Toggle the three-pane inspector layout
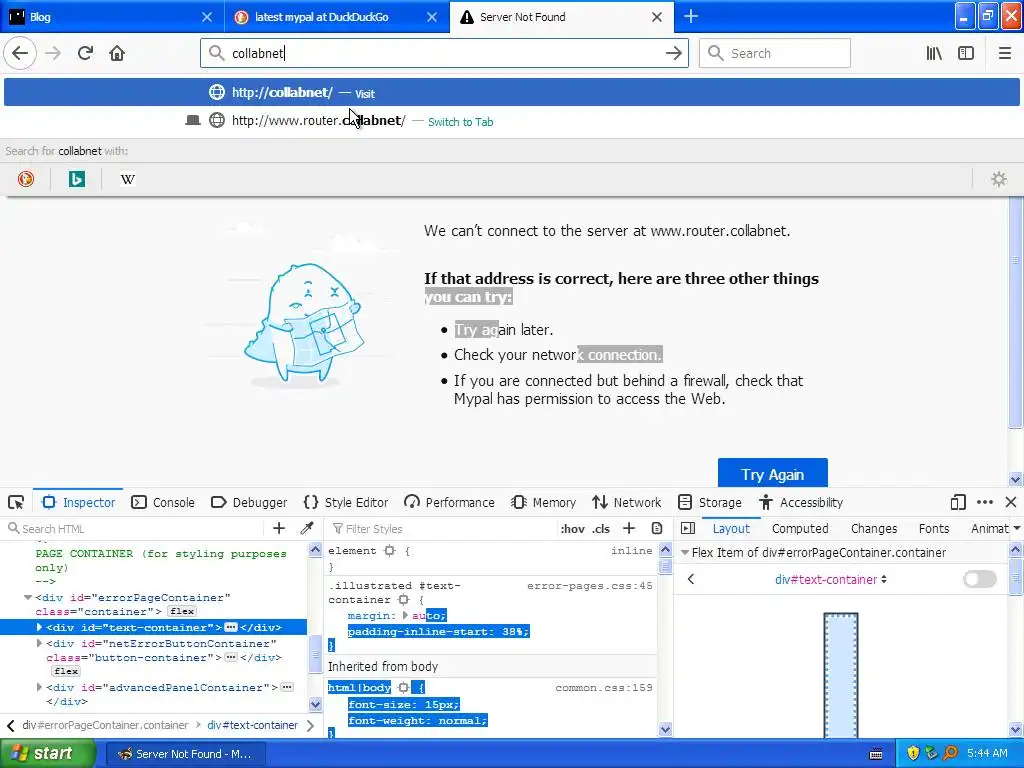Screen dimensions: 1024x768 click(688, 528)
